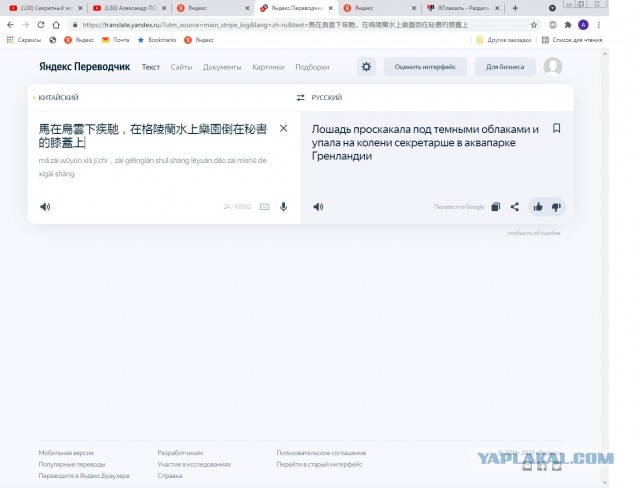Viewport: 640px width, 488px height.
Task: Switch to the YouTube Александр tab
Action: pos(129,8)
